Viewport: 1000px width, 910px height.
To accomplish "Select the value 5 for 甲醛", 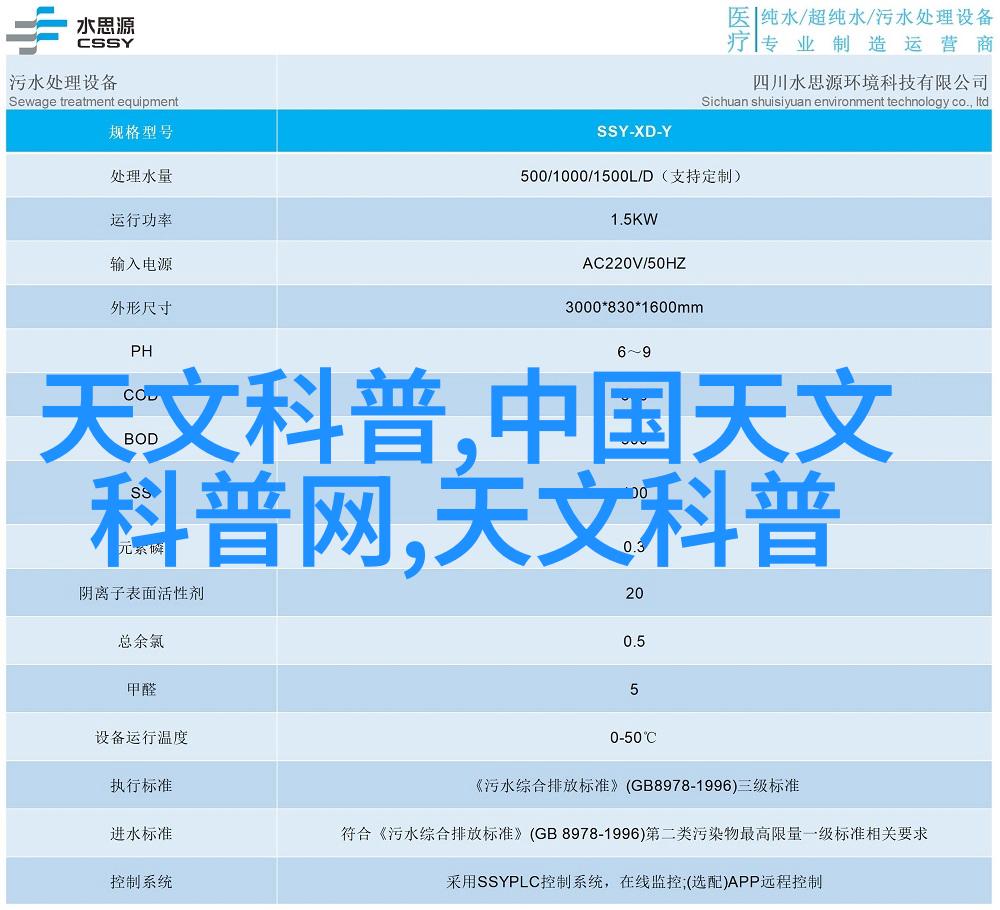I will click(x=634, y=689).
